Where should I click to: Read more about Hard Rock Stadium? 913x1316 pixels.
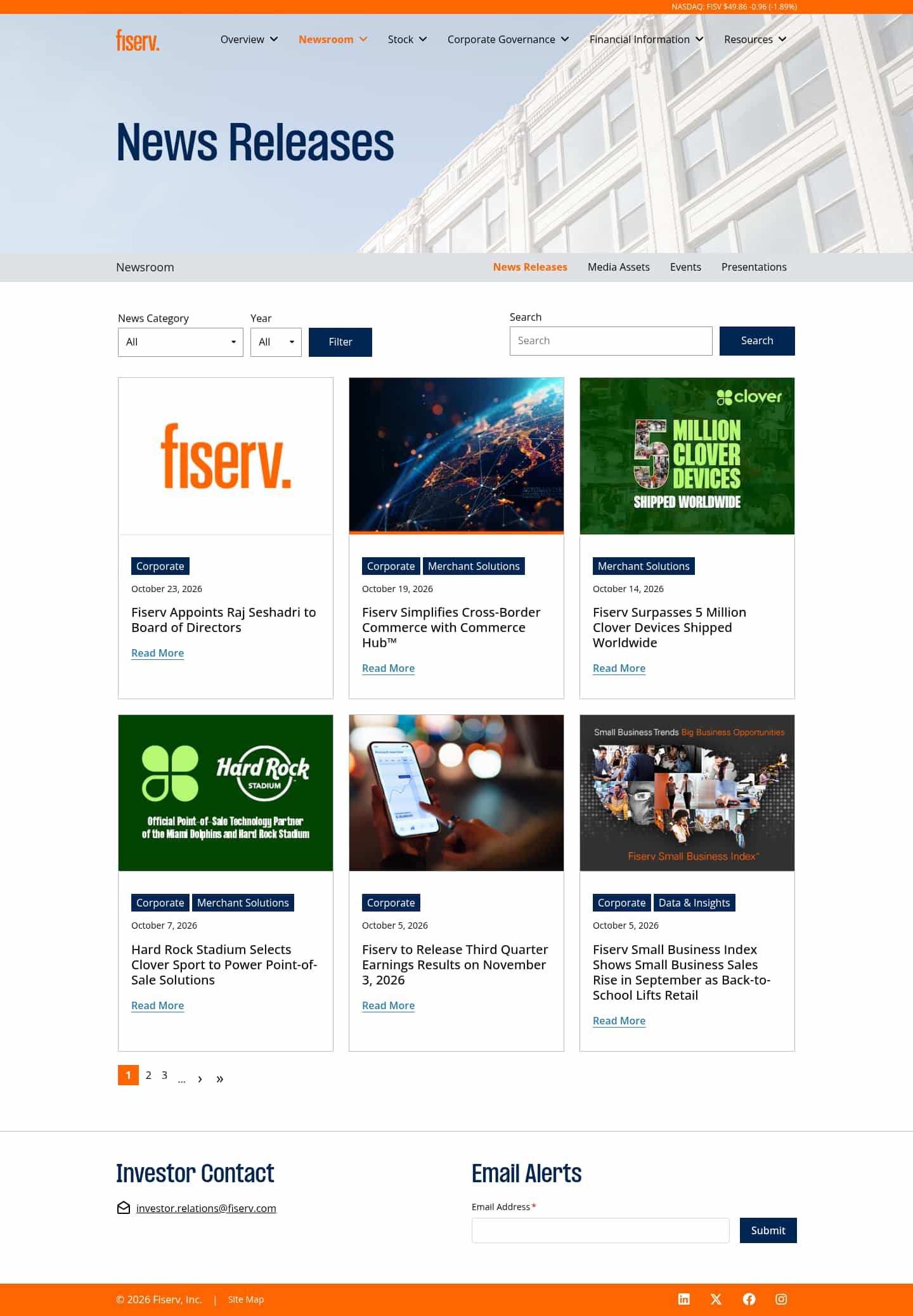(x=157, y=1005)
